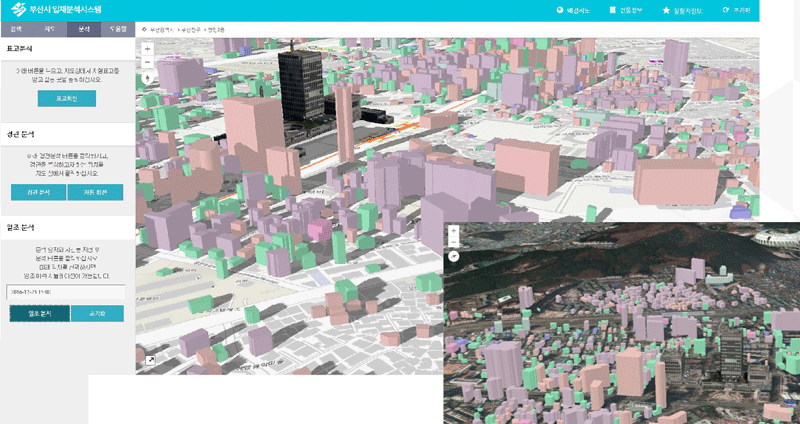Select the 분석 (analysis) tab

pyautogui.click(x=84, y=30)
